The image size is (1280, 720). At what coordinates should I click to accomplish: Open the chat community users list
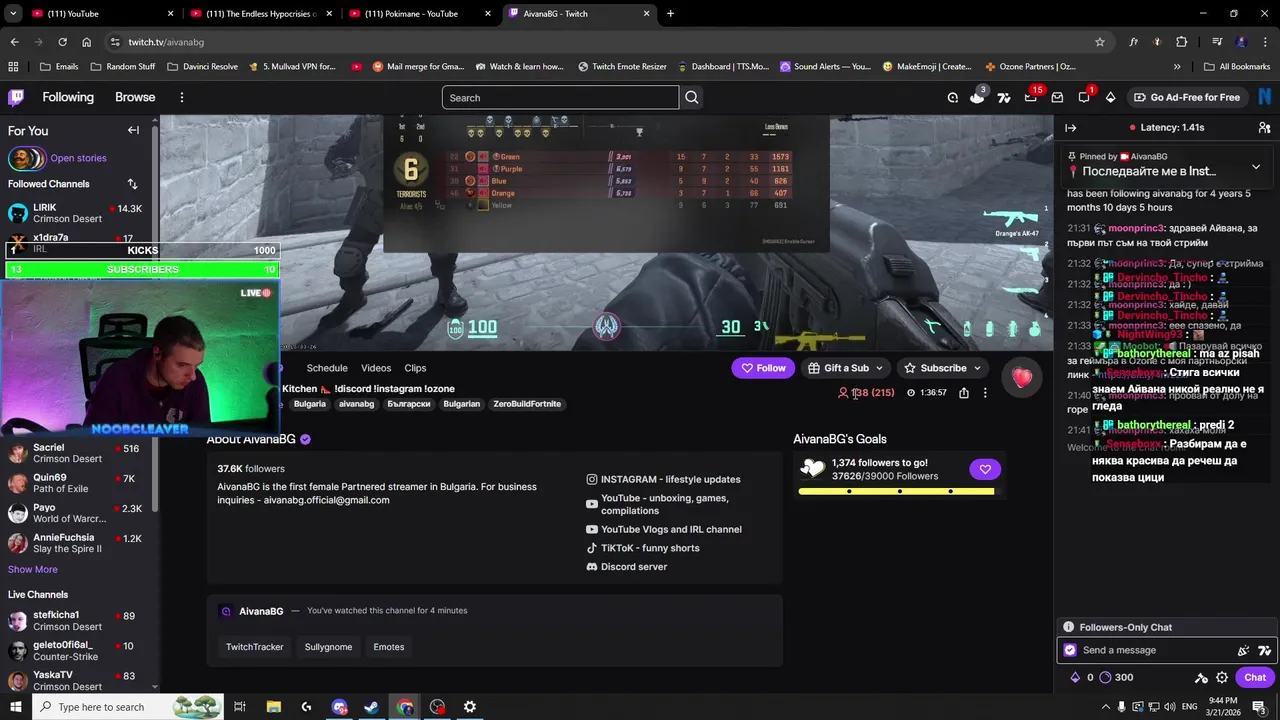1264,128
